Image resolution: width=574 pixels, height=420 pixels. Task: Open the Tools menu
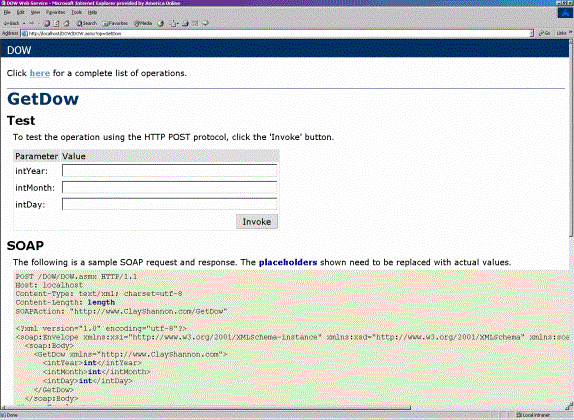pos(77,12)
